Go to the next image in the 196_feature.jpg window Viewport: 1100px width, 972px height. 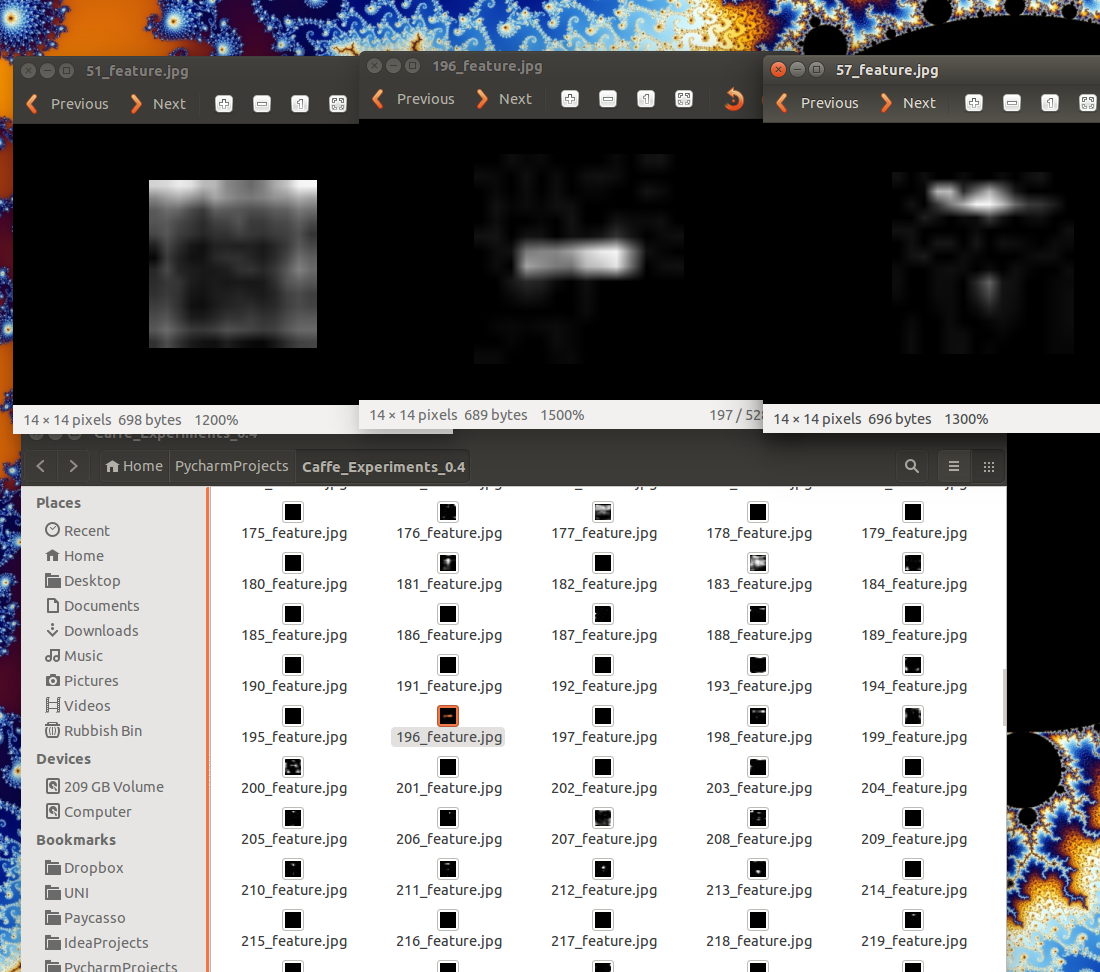tap(504, 99)
